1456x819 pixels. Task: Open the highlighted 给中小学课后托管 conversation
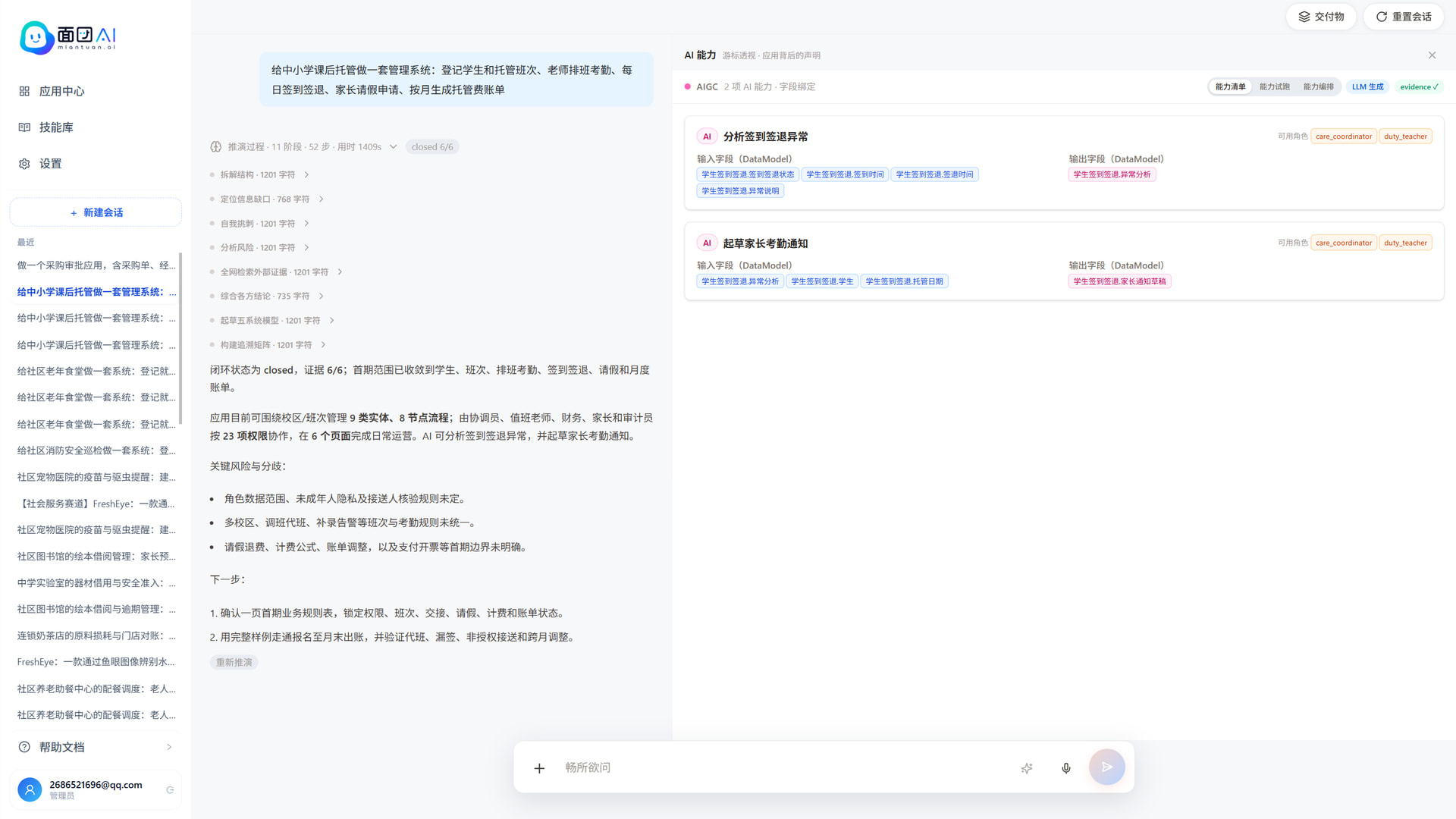(96, 292)
